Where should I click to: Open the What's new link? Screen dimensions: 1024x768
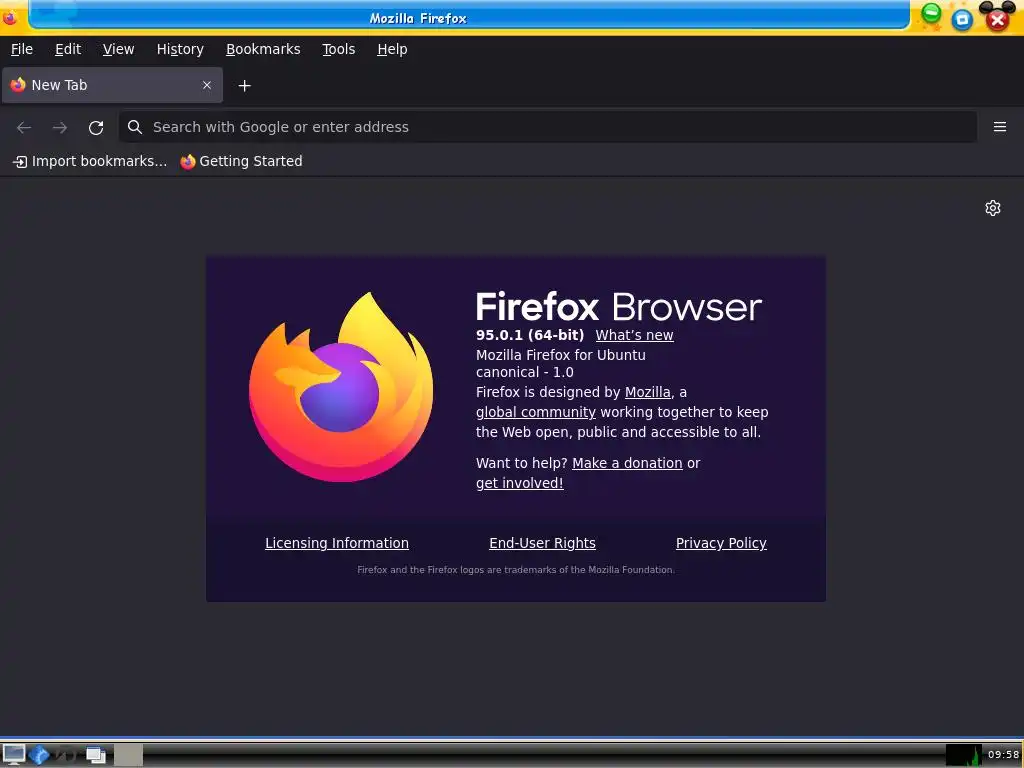click(634, 335)
